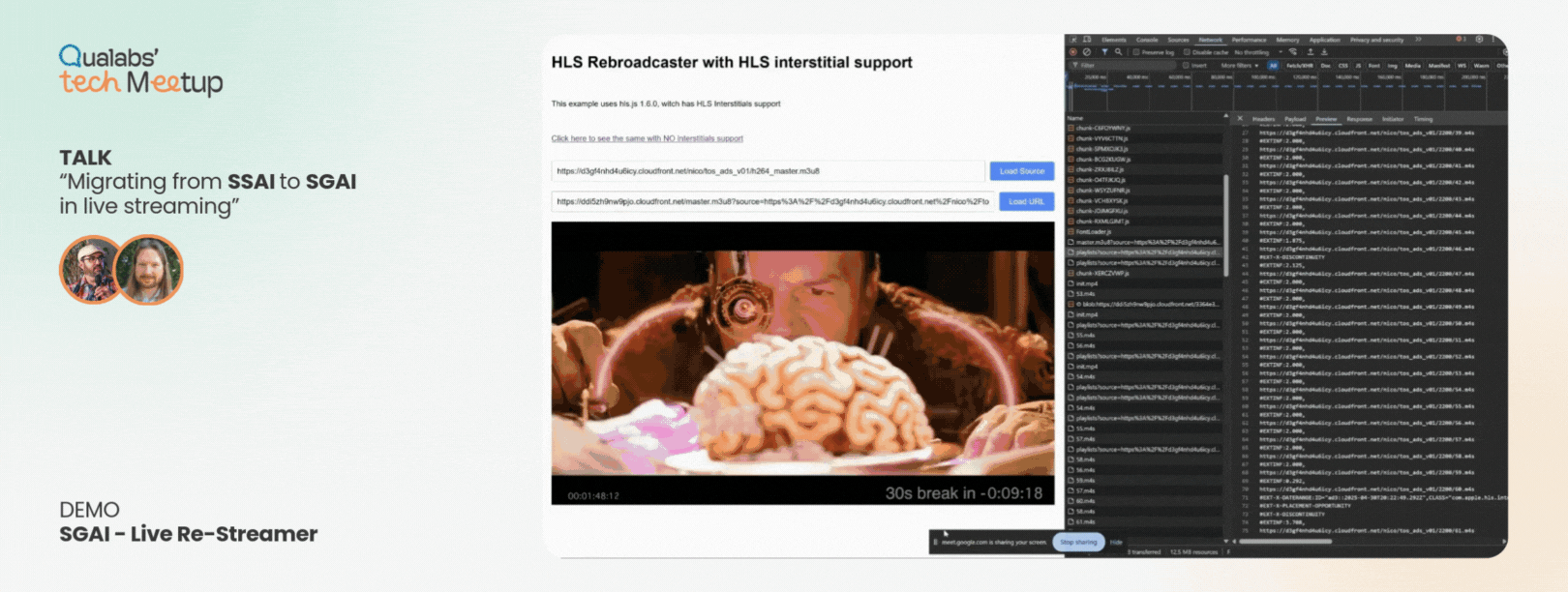Open DevTools settings gear
Viewport: 1568px width, 592px height.
point(1479,40)
